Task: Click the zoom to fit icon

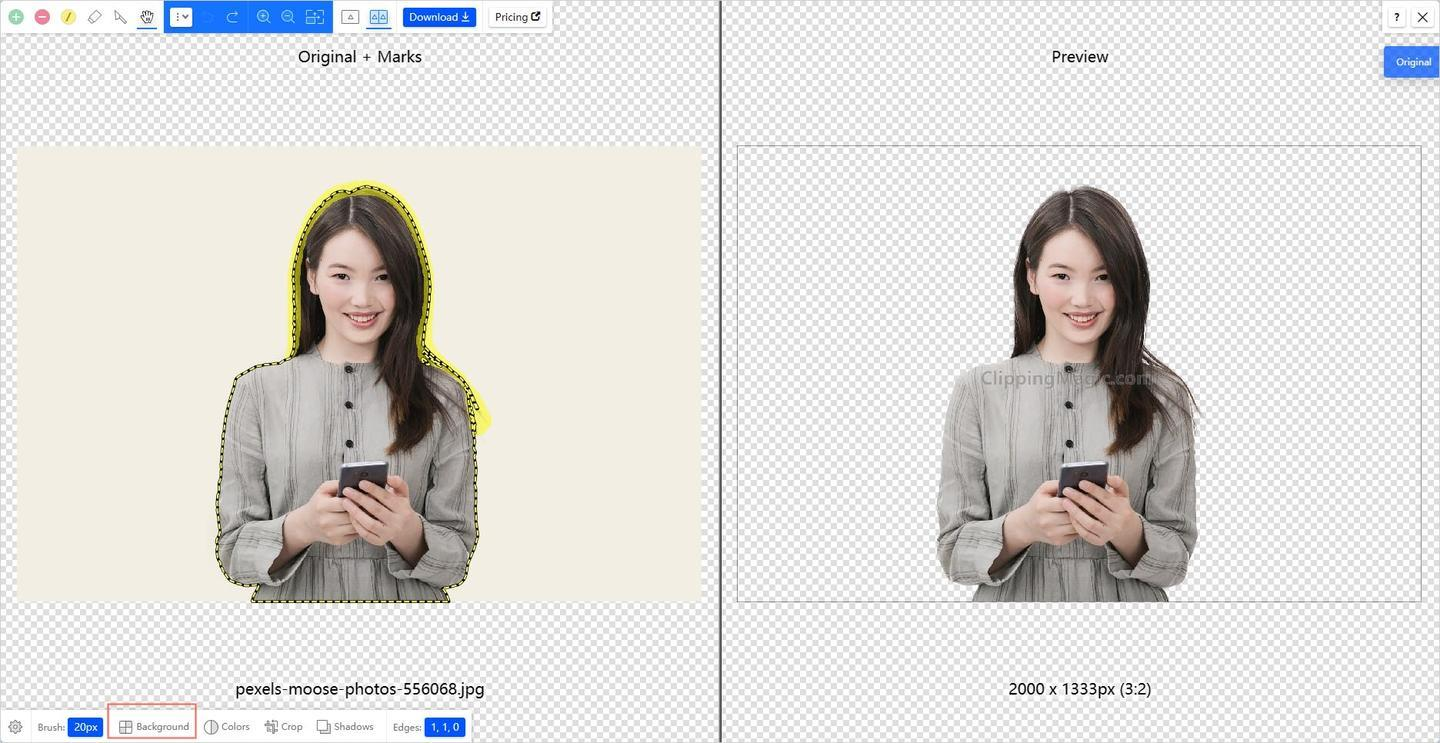Action: point(315,17)
